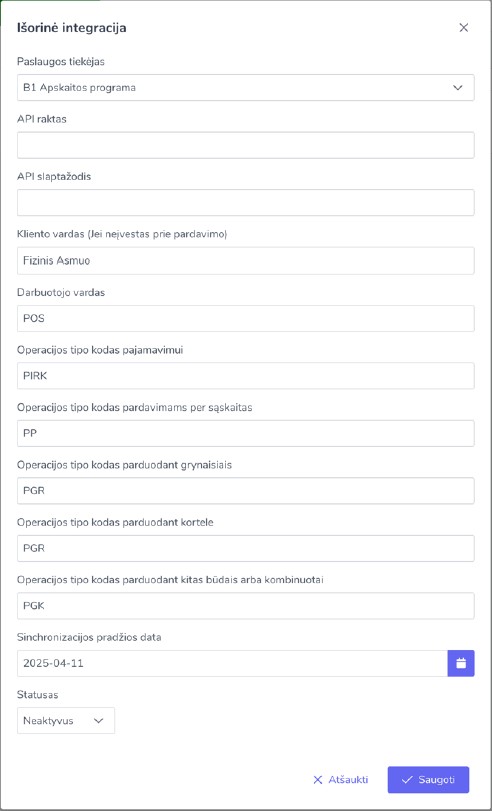This screenshot has width=492, height=811.
Task: Cancel the form via Atšaukti
Action: tap(341, 779)
